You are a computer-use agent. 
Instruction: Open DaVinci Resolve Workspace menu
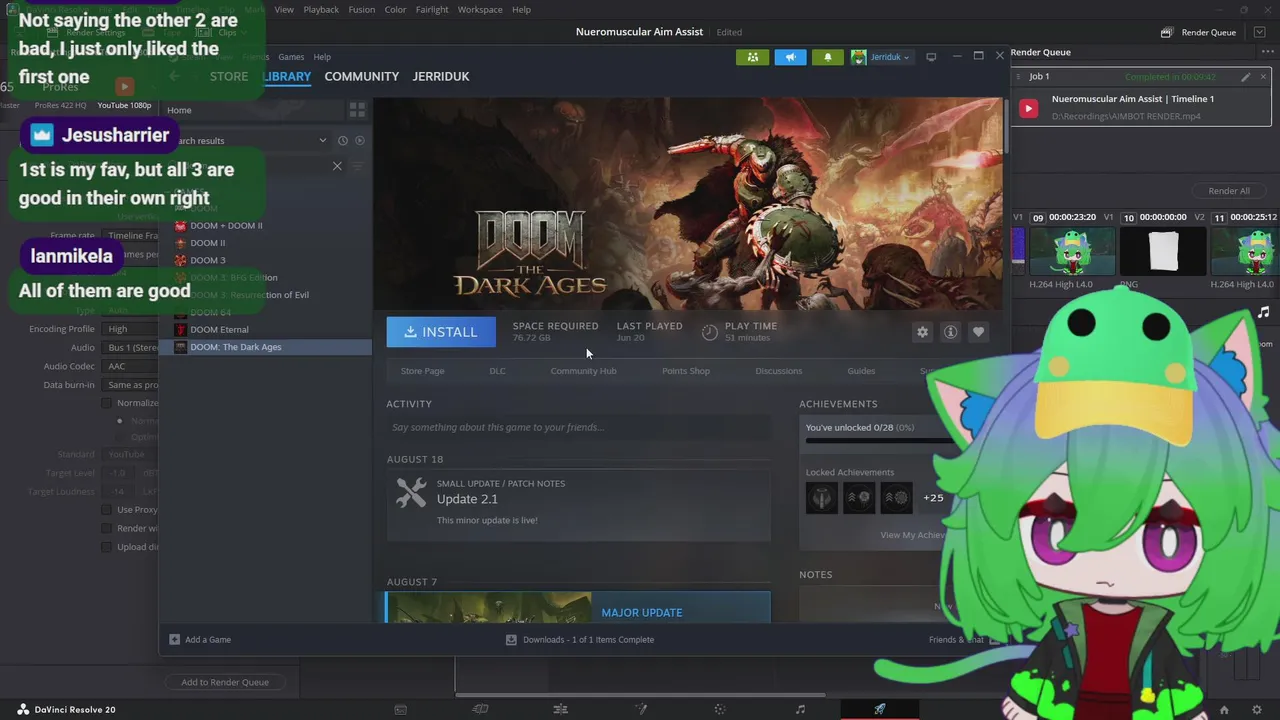pyautogui.click(x=480, y=10)
